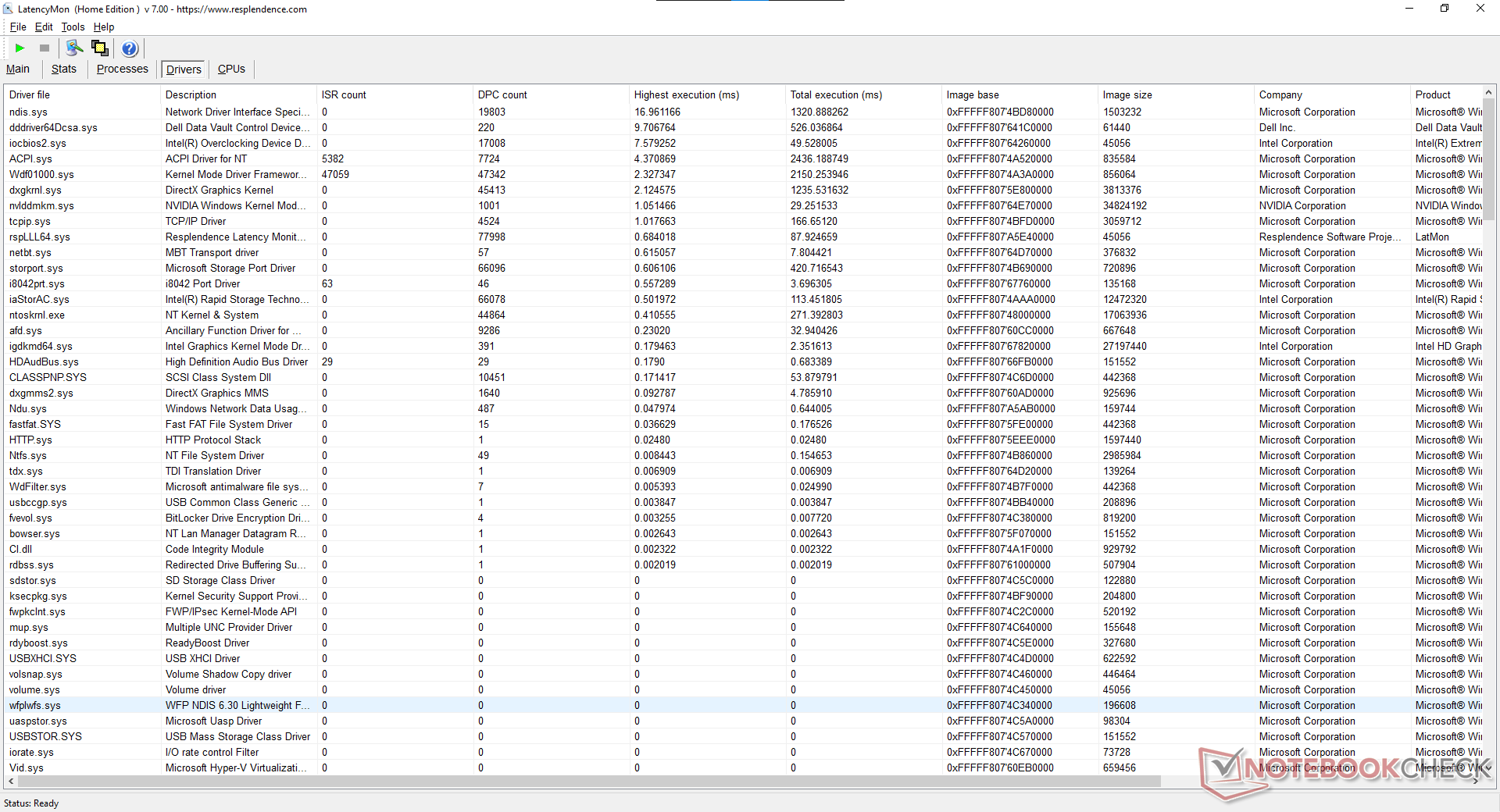Switch to the CPUs tab

click(231, 69)
